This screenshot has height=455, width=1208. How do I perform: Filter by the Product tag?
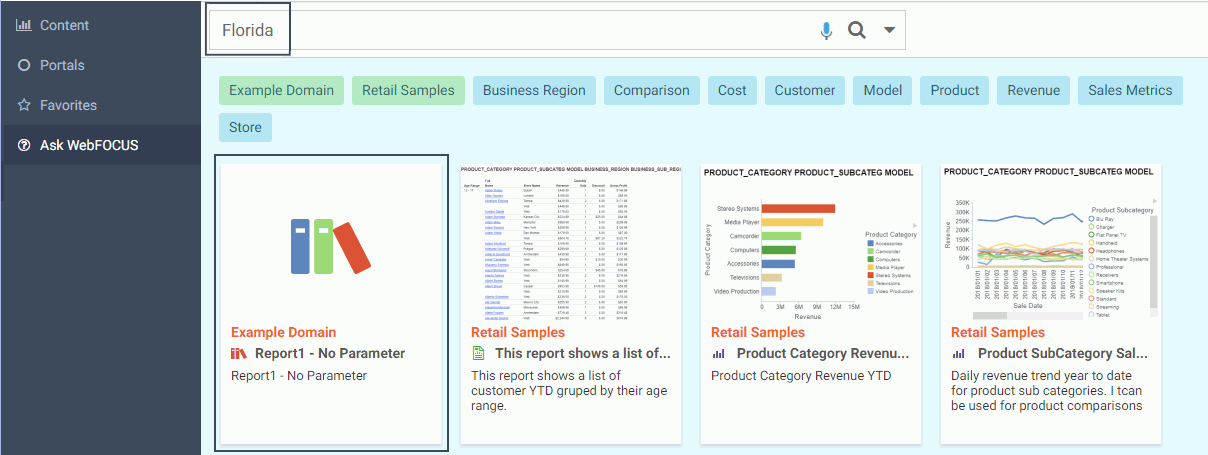pos(955,90)
